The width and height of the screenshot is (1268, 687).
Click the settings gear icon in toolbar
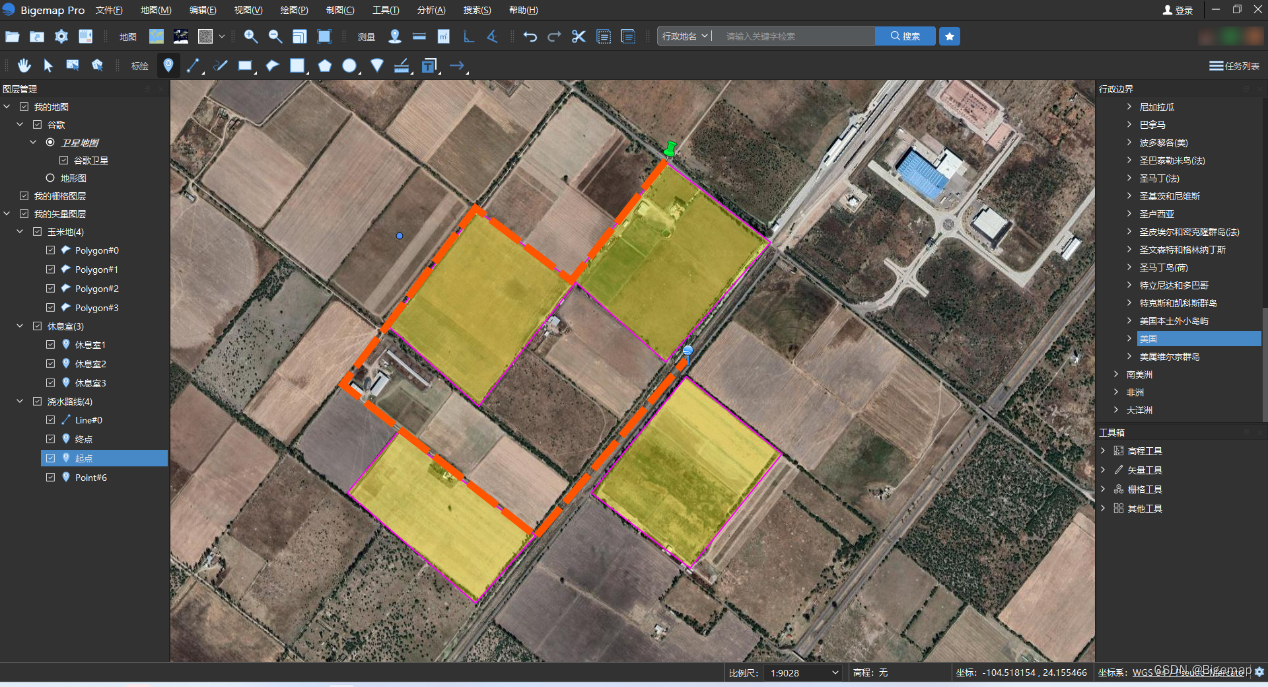click(x=61, y=36)
